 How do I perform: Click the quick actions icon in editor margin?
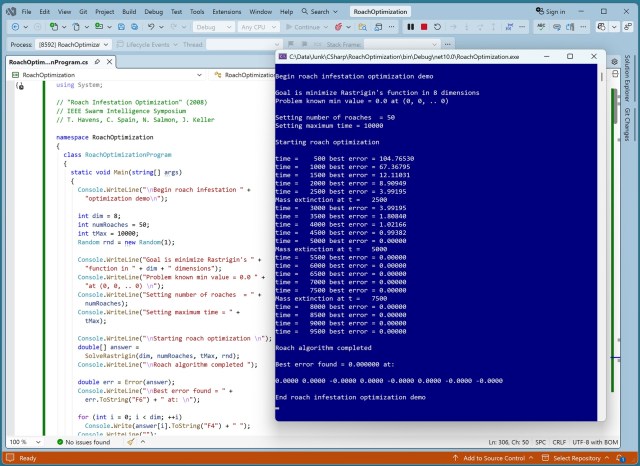(x=20, y=86)
